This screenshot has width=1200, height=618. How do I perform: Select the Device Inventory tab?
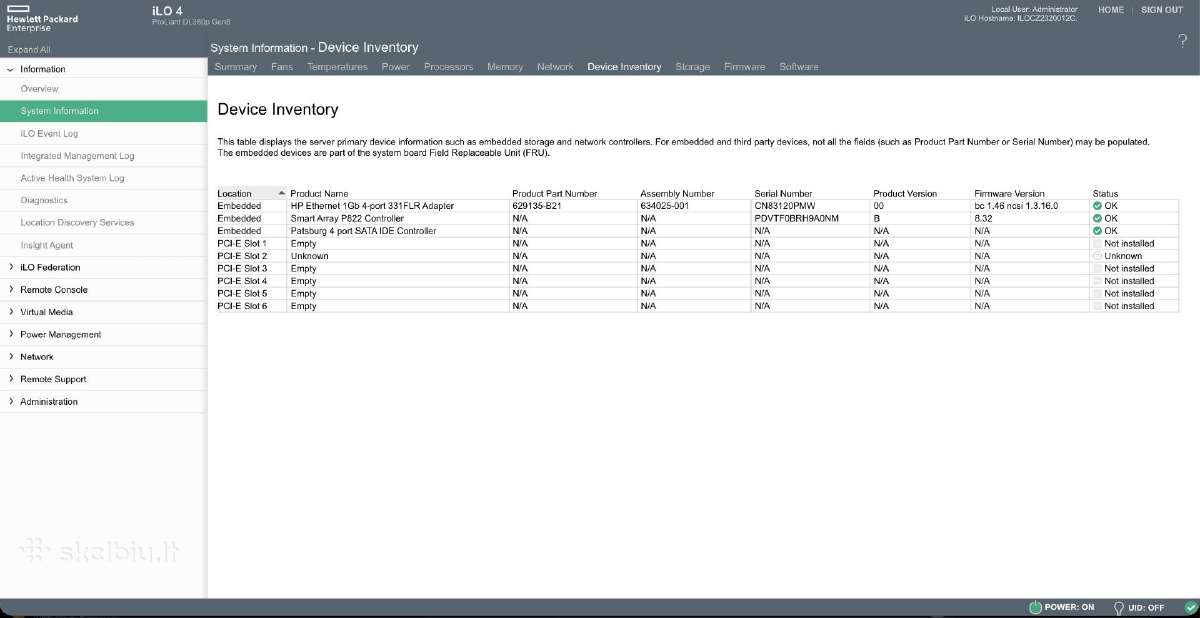624,67
